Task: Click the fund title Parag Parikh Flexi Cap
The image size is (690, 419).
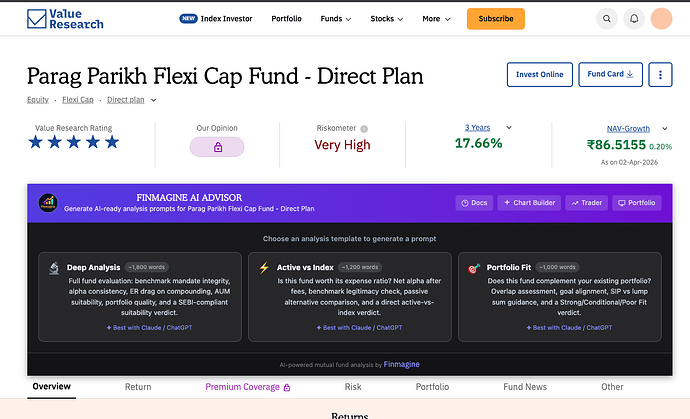Action: click(x=225, y=76)
